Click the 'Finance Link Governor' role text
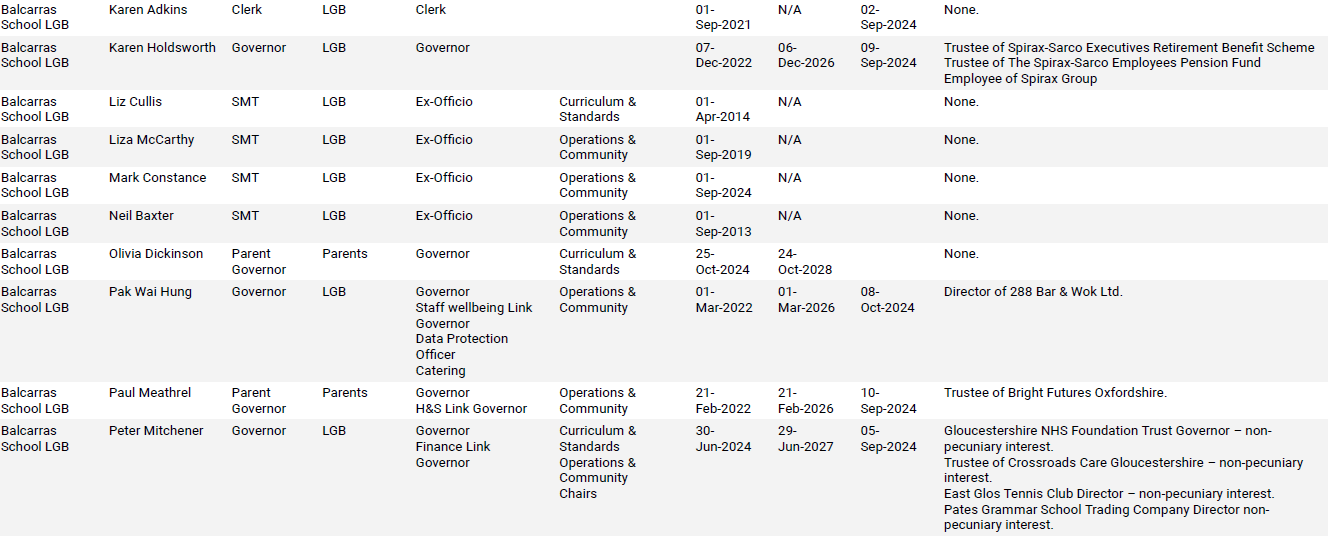The width and height of the screenshot is (1328, 548). tap(453, 455)
